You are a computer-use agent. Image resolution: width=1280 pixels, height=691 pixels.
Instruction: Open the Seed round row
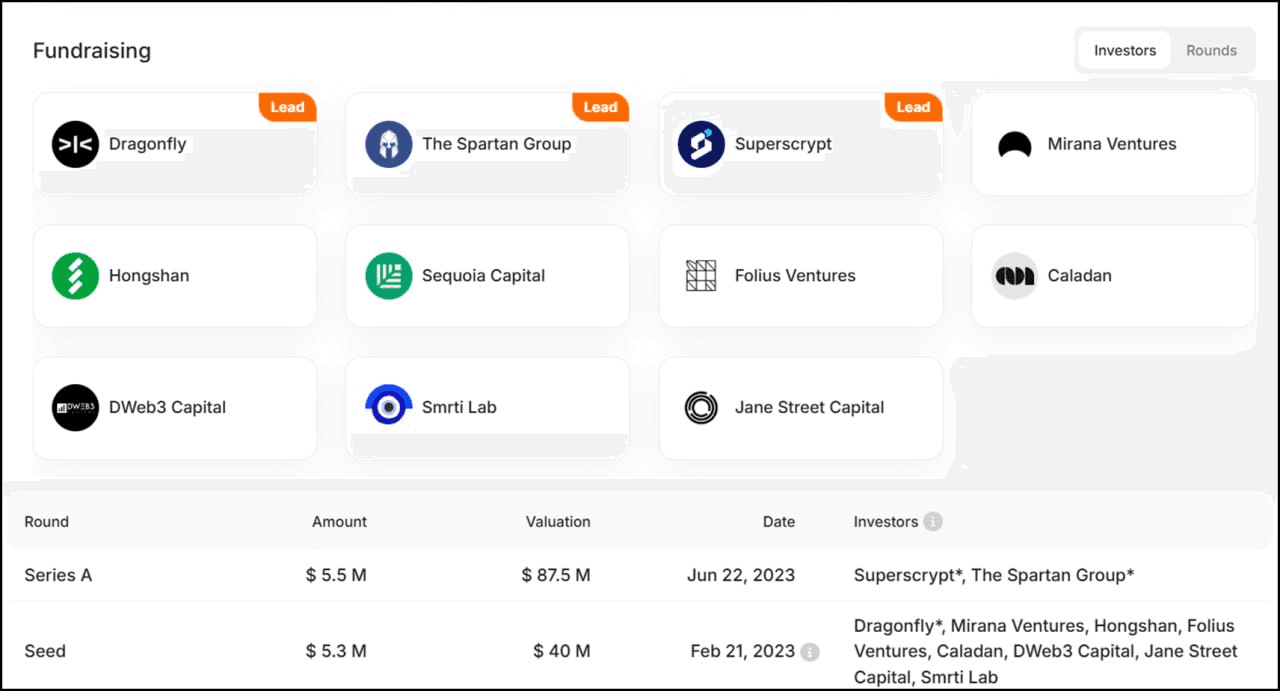(45, 651)
